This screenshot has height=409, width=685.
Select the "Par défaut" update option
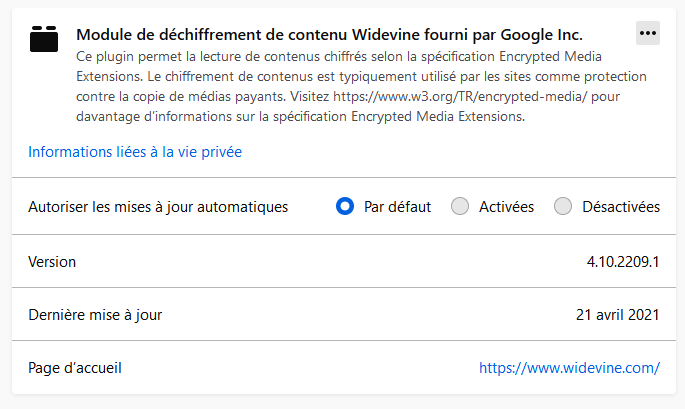[345, 207]
